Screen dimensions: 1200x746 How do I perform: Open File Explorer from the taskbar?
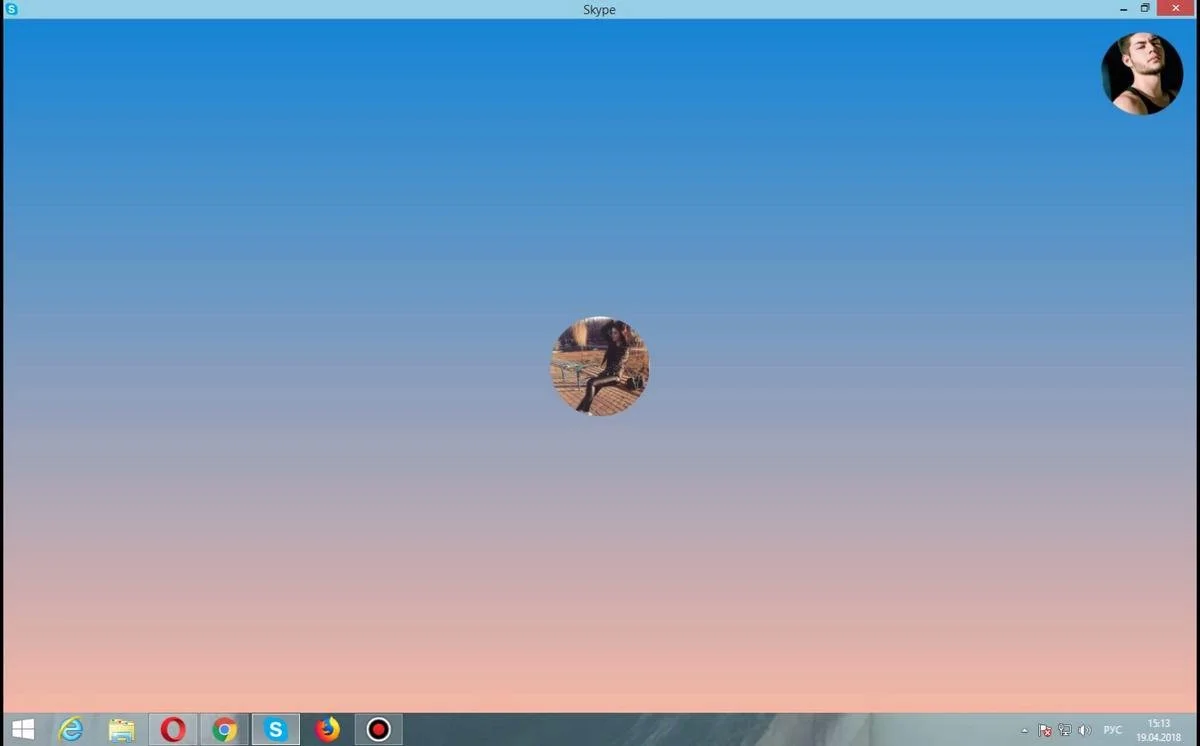coord(122,730)
